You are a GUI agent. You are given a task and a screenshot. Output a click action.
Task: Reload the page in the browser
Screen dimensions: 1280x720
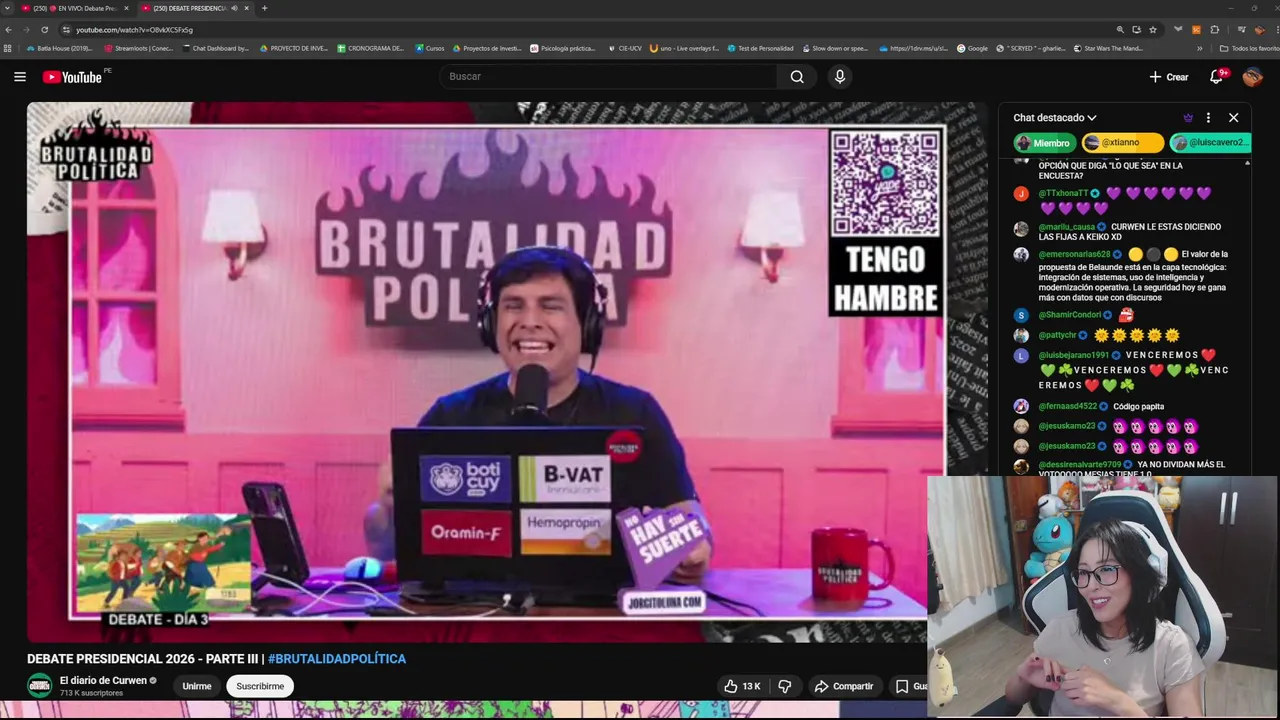click(x=44, y=30)
